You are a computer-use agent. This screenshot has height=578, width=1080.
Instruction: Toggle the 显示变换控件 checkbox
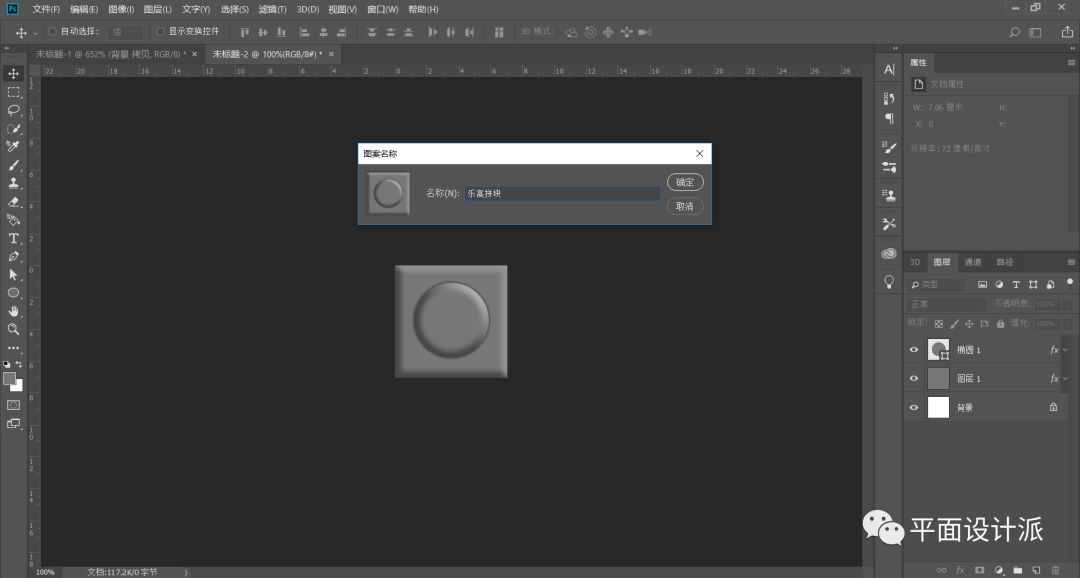tap(160, 31)
